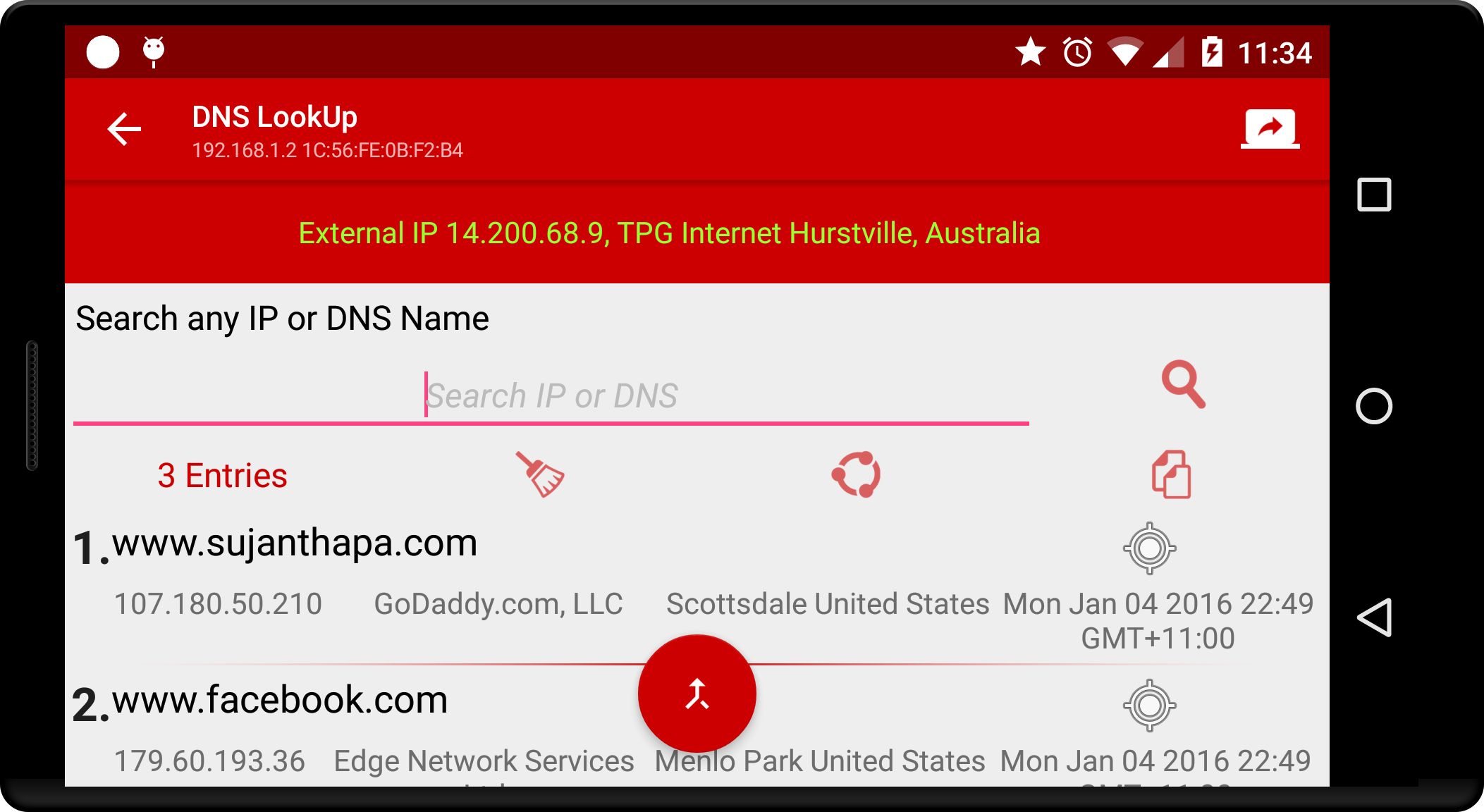This screenshot has width=1484, height=812.
Task: Tap the star icon in status bar
Action: (x=1031, y=51)
